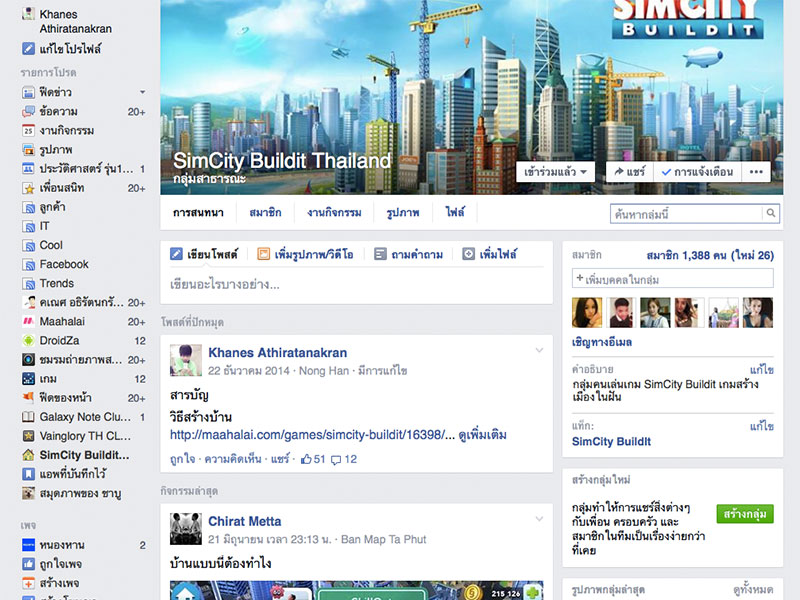Click the invite by email link

602,342
